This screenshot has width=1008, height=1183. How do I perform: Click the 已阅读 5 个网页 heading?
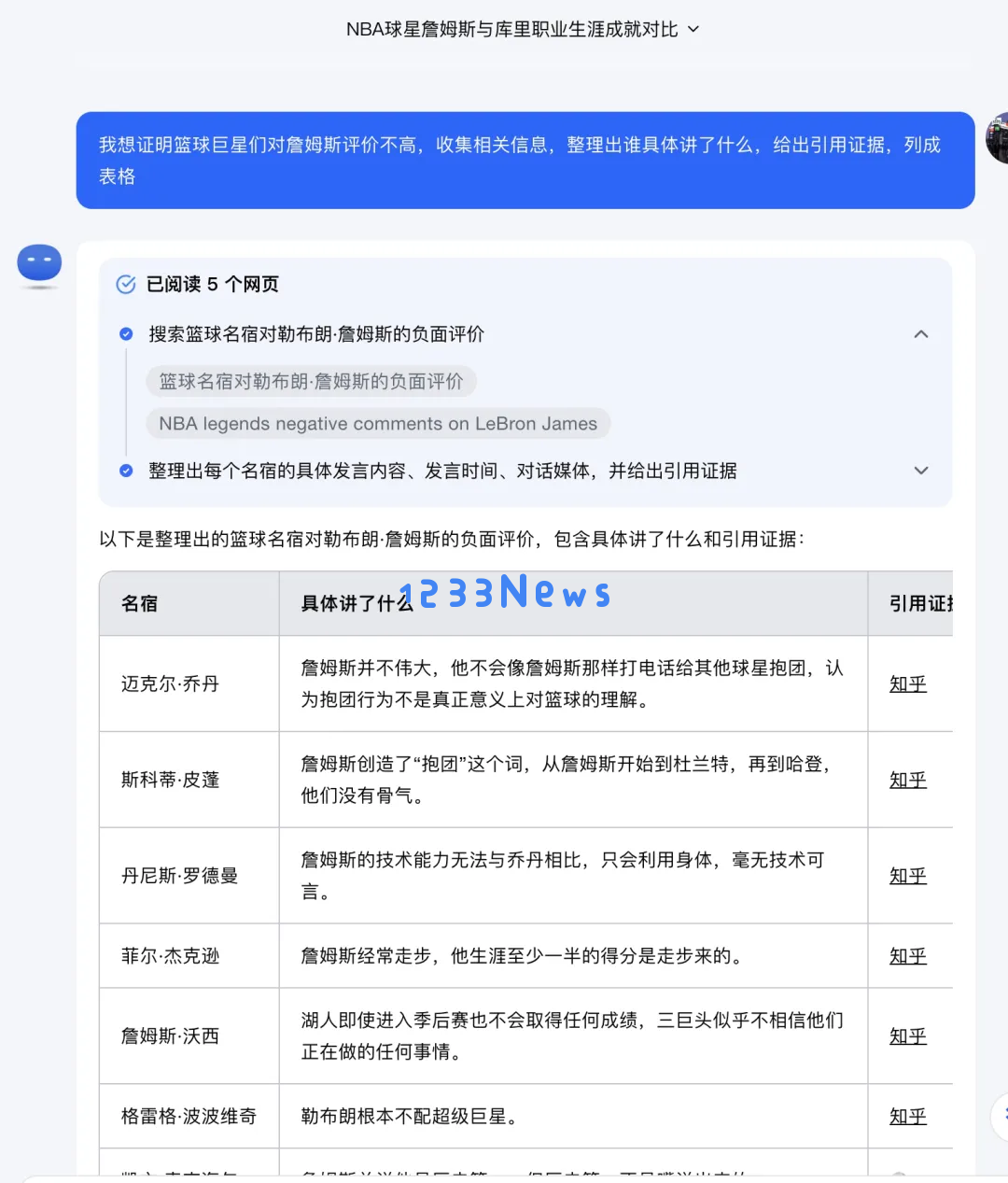point(213,284)
